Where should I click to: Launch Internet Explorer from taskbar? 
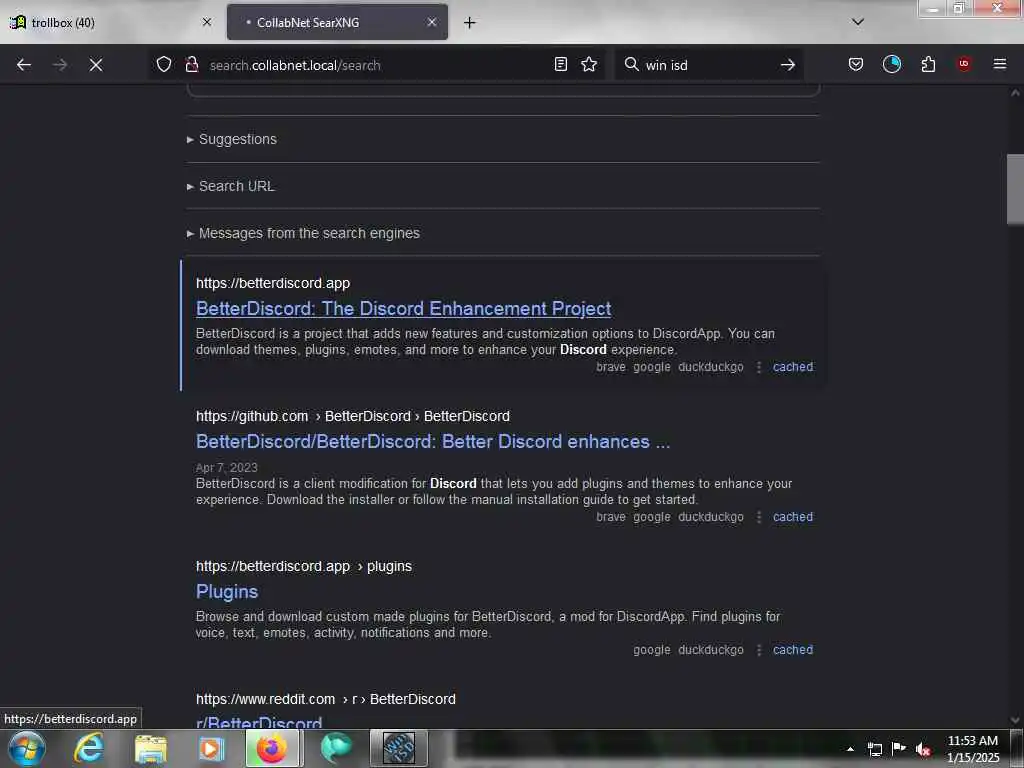tap(89, 748)
